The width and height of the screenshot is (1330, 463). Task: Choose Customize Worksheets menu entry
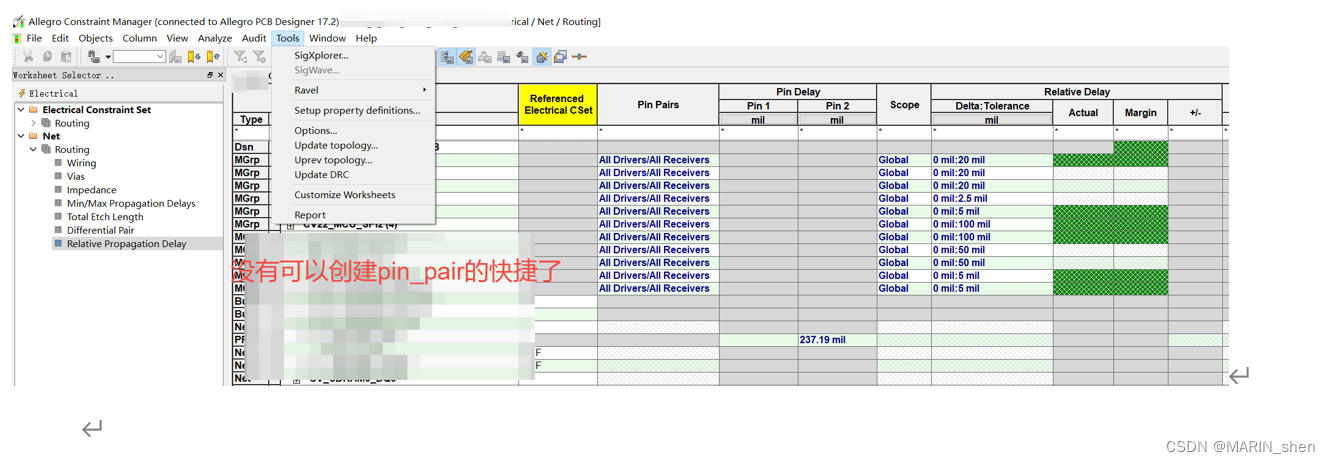point(345,195)
